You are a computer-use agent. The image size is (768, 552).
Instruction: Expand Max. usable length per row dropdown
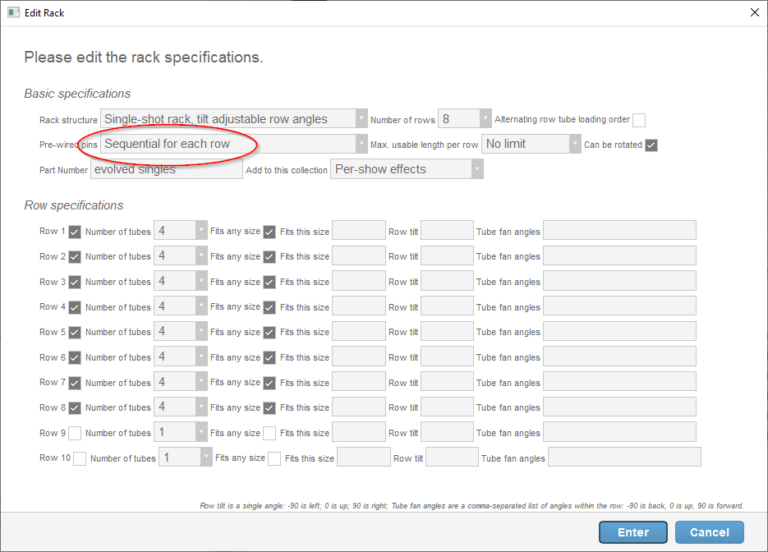click(575, 144)
